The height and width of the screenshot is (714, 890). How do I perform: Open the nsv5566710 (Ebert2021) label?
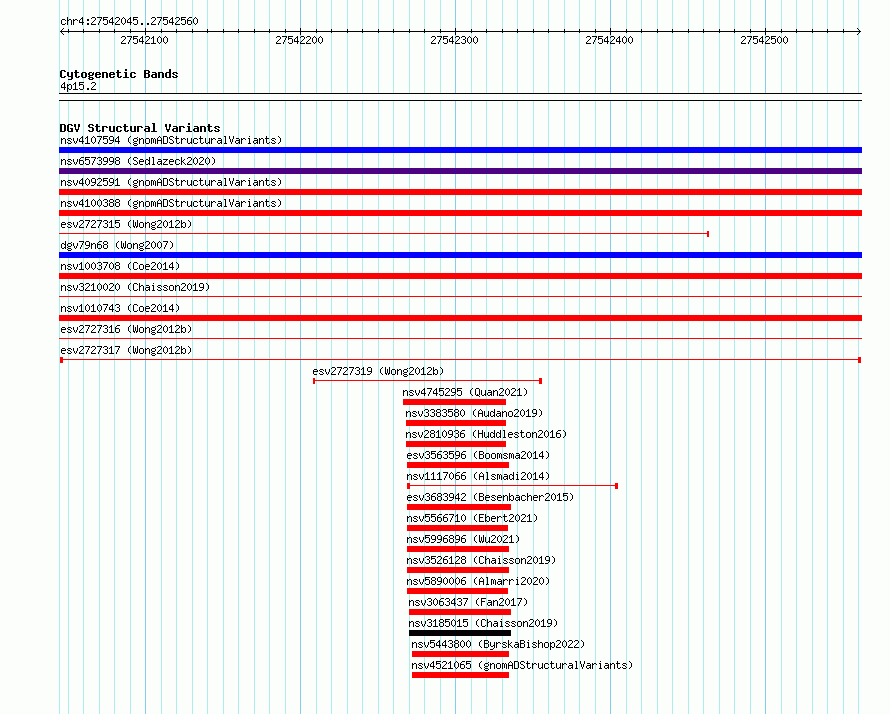pyautogui.click(x=472, y=518)
